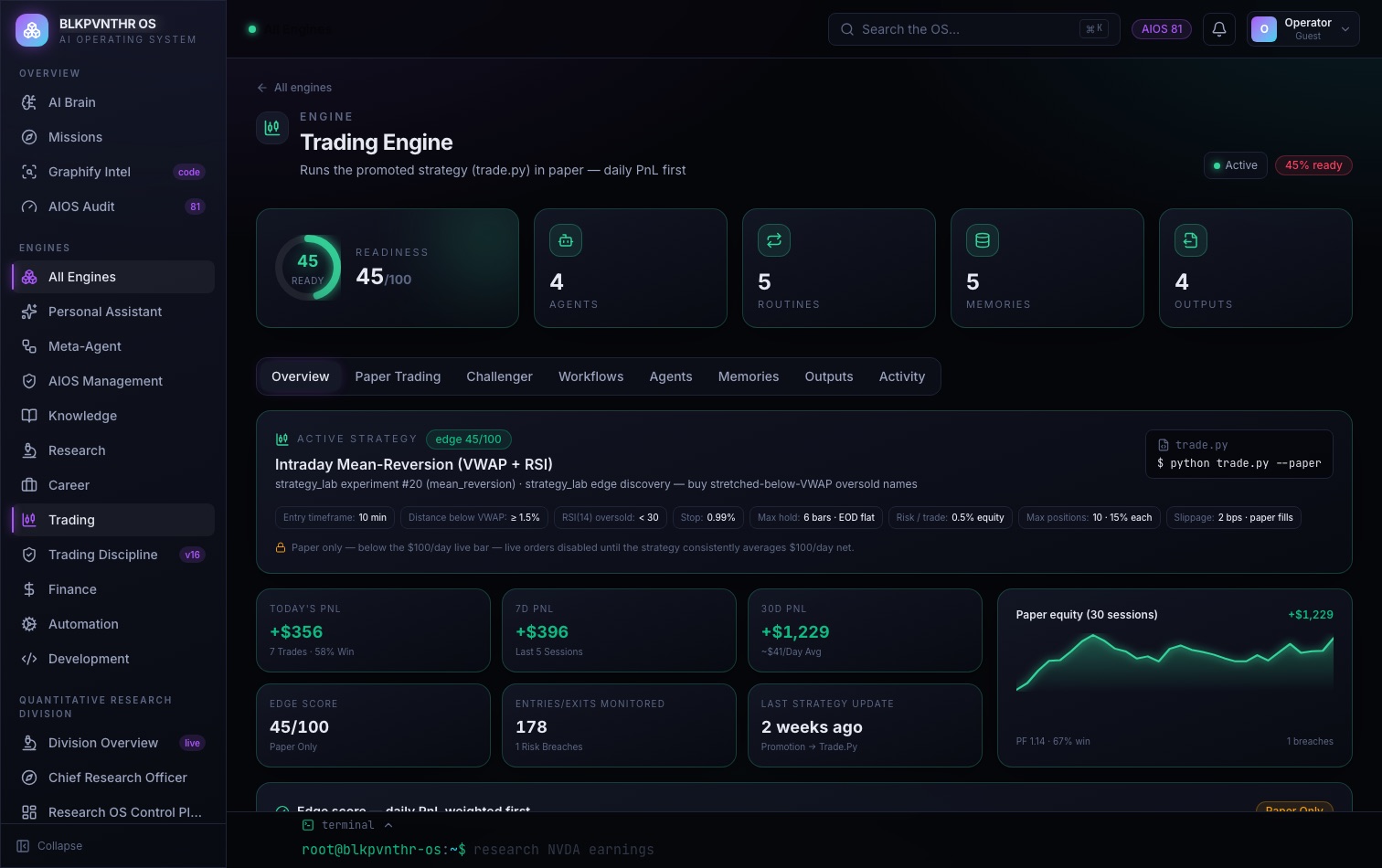Open Chief Research Officer item
The width and height of the screenshot is (1382, 868).
pyautogui.click(x=113, y=778)
